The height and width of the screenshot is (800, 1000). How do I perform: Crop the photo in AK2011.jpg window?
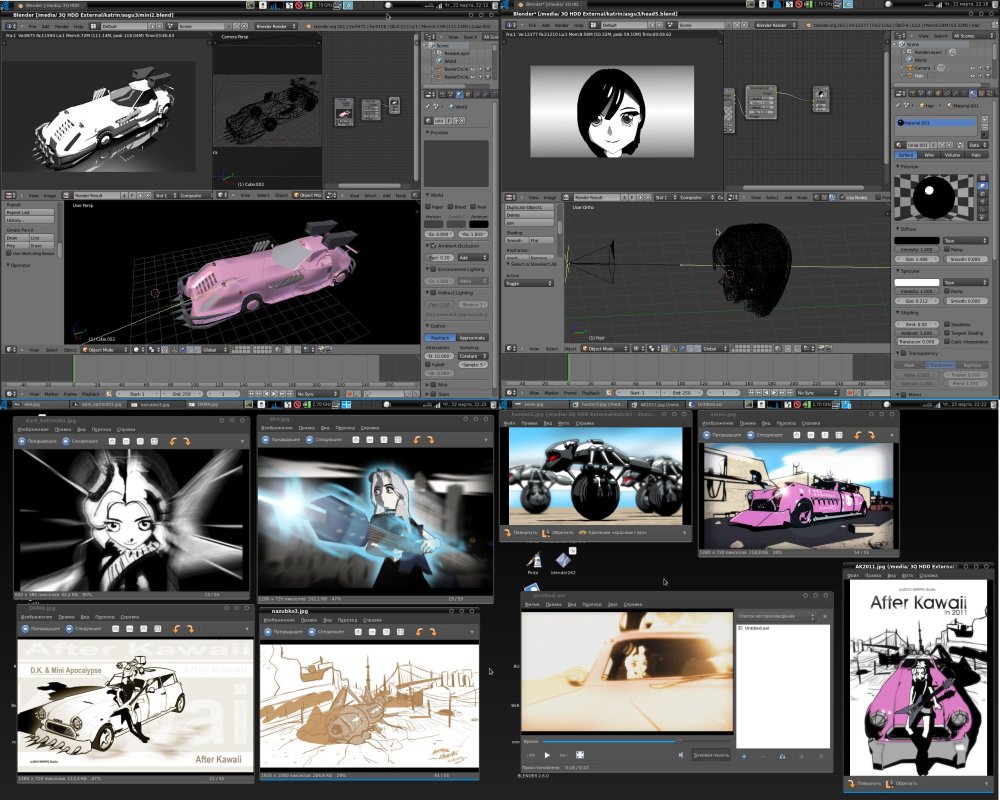click(x=901, y=783)
